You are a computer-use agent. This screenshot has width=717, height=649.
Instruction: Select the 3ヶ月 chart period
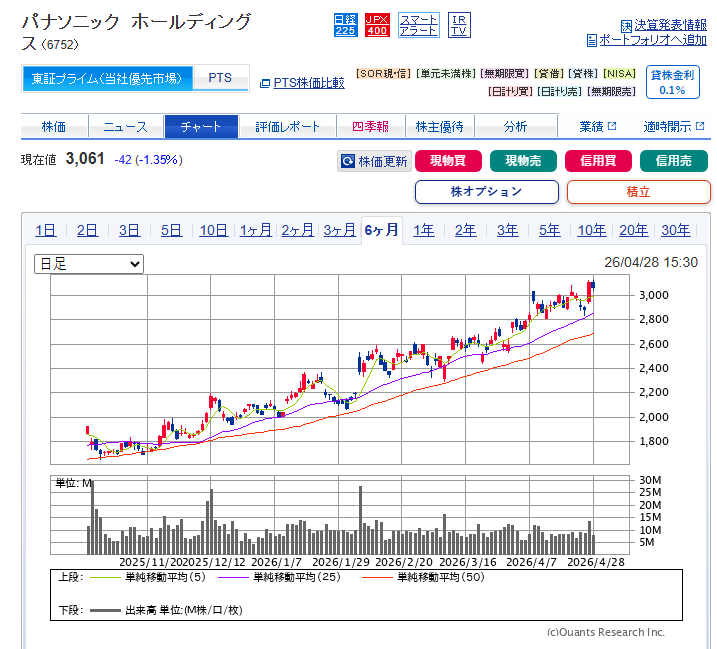pyautogui.click(x=340, y=230)
